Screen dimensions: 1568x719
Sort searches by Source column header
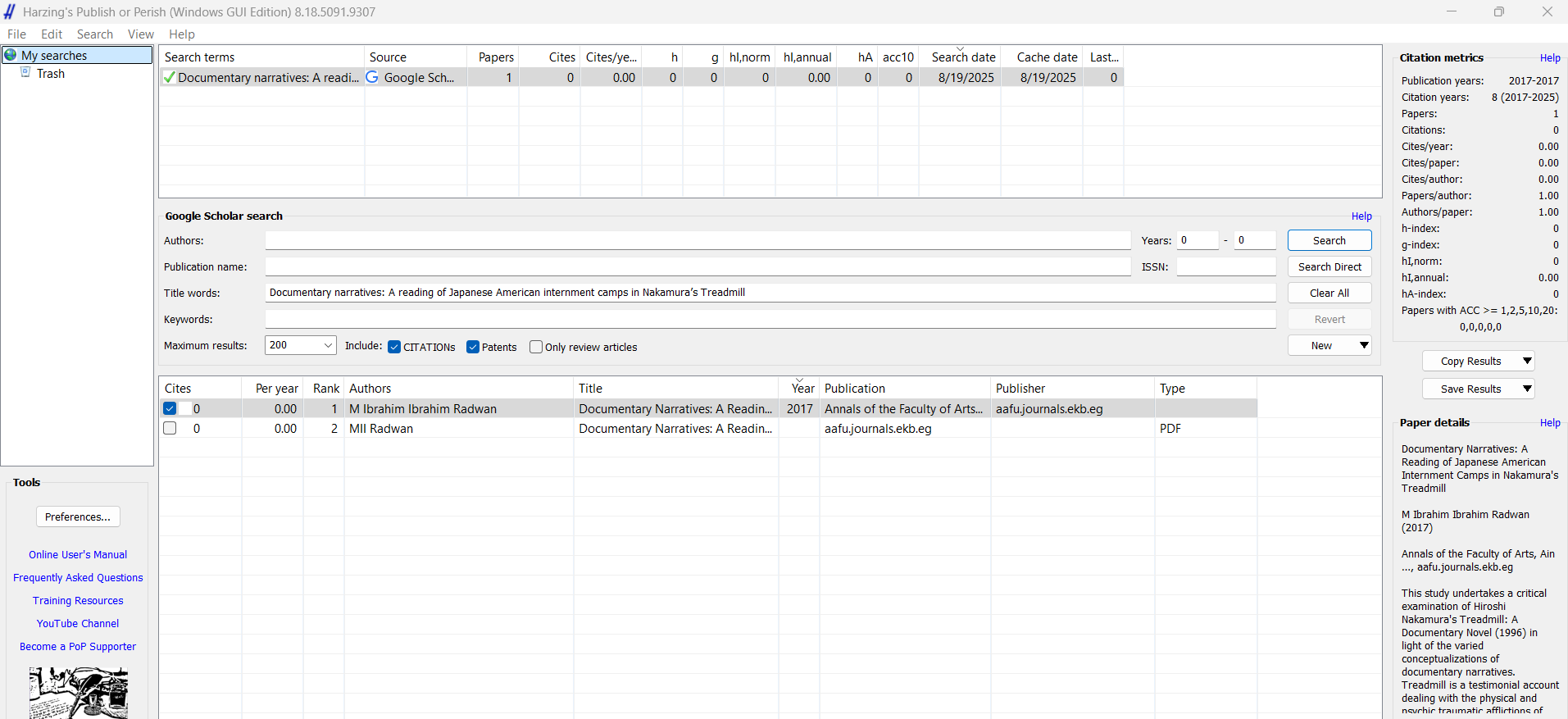(416, 57)
